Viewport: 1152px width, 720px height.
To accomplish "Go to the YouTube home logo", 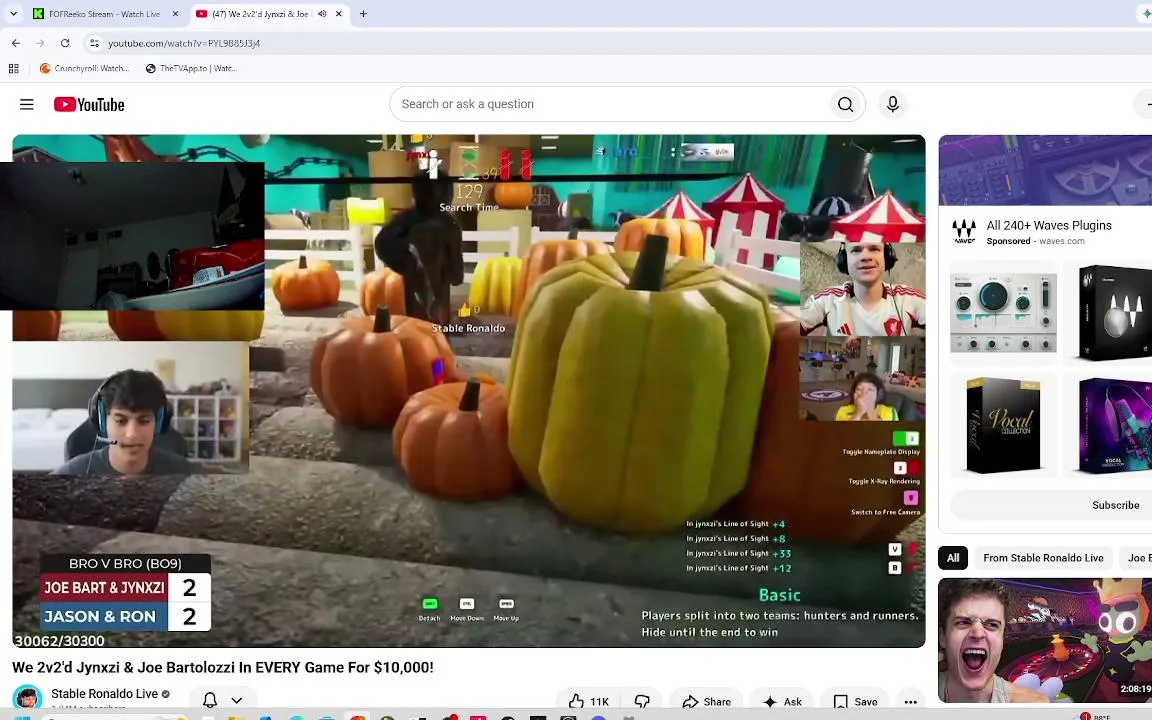I will (x=89, y=104).
